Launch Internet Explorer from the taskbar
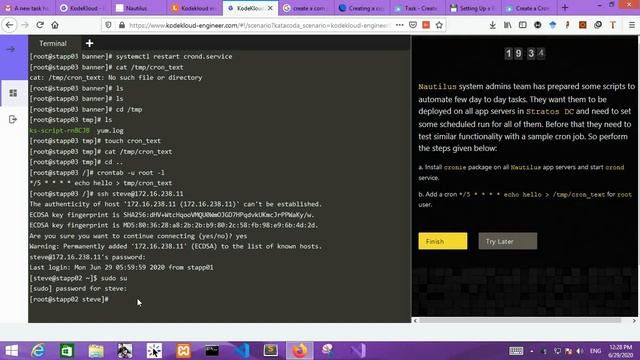Image resolution: width=640 pixels, height=360 pixels. click(x=38, y=351)
